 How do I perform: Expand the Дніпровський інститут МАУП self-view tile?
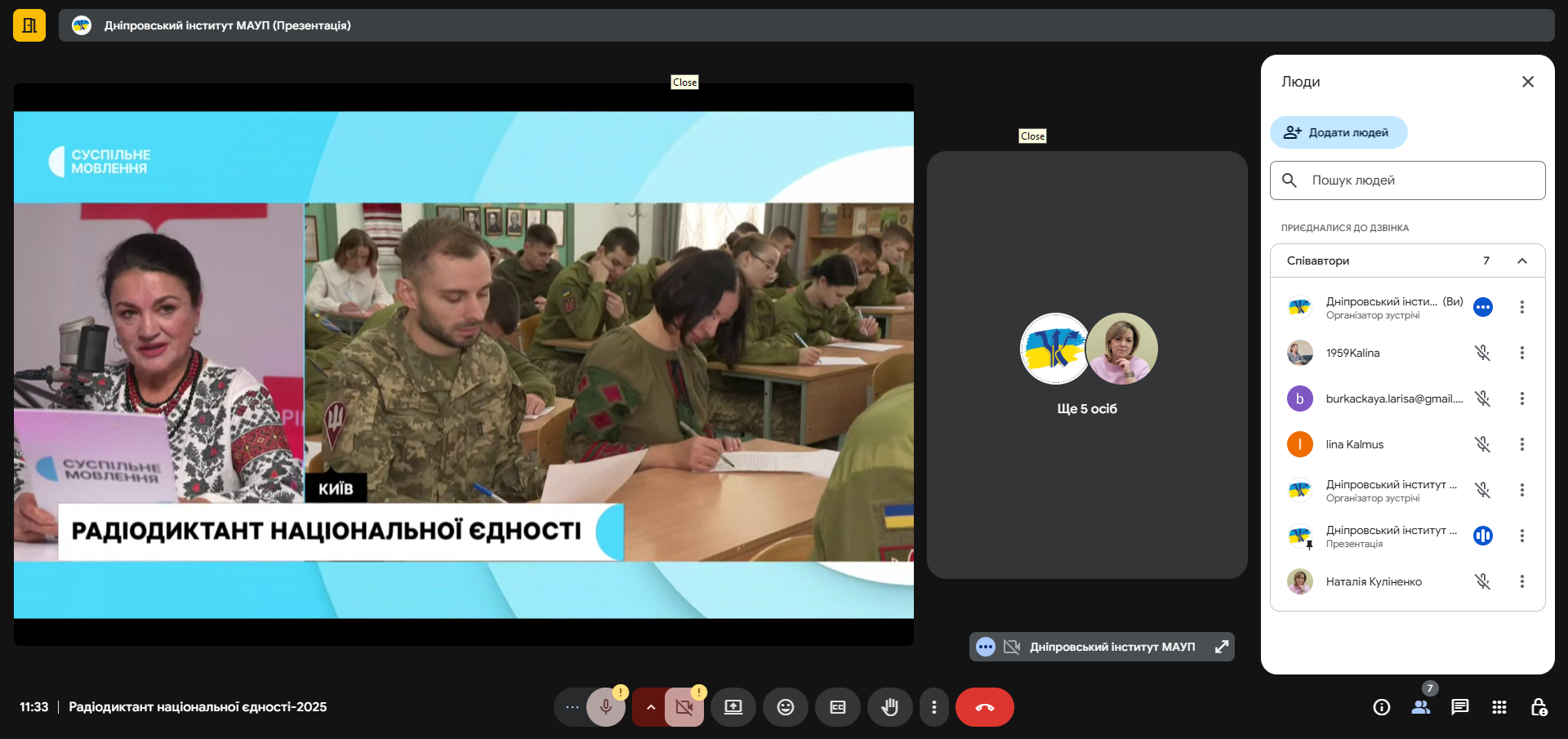1221,647
